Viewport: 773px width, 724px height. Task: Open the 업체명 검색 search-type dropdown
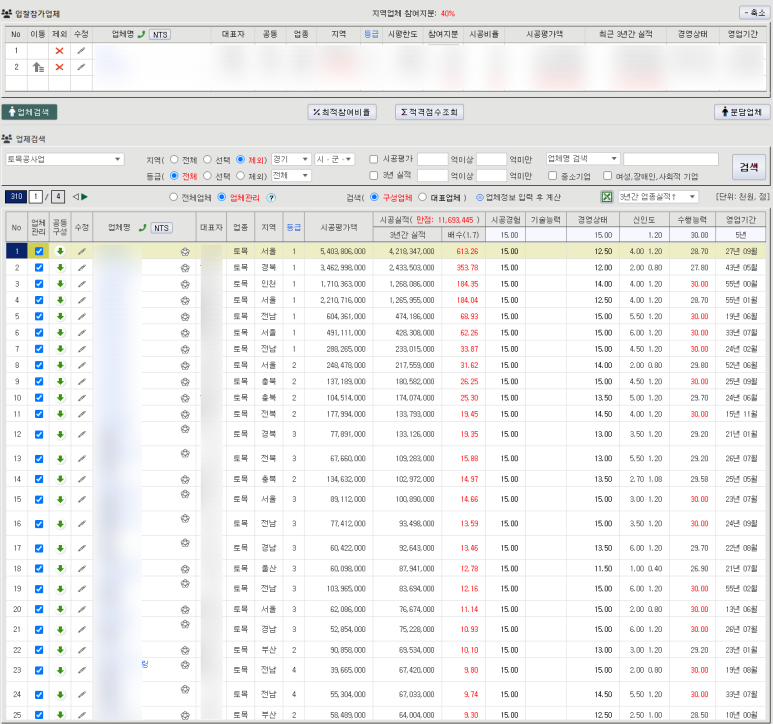583,159
